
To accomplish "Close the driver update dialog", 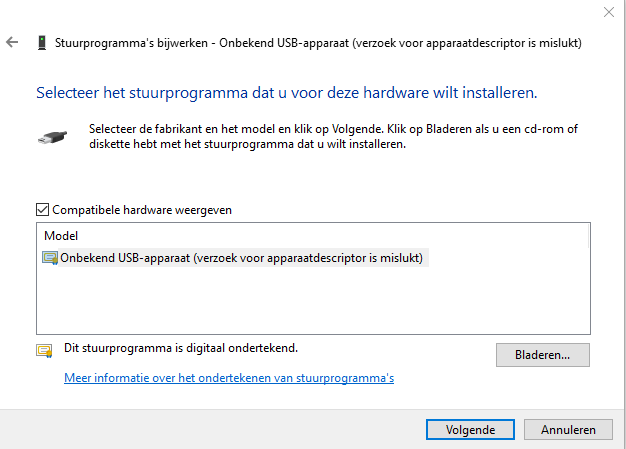I will coord(609,12).
